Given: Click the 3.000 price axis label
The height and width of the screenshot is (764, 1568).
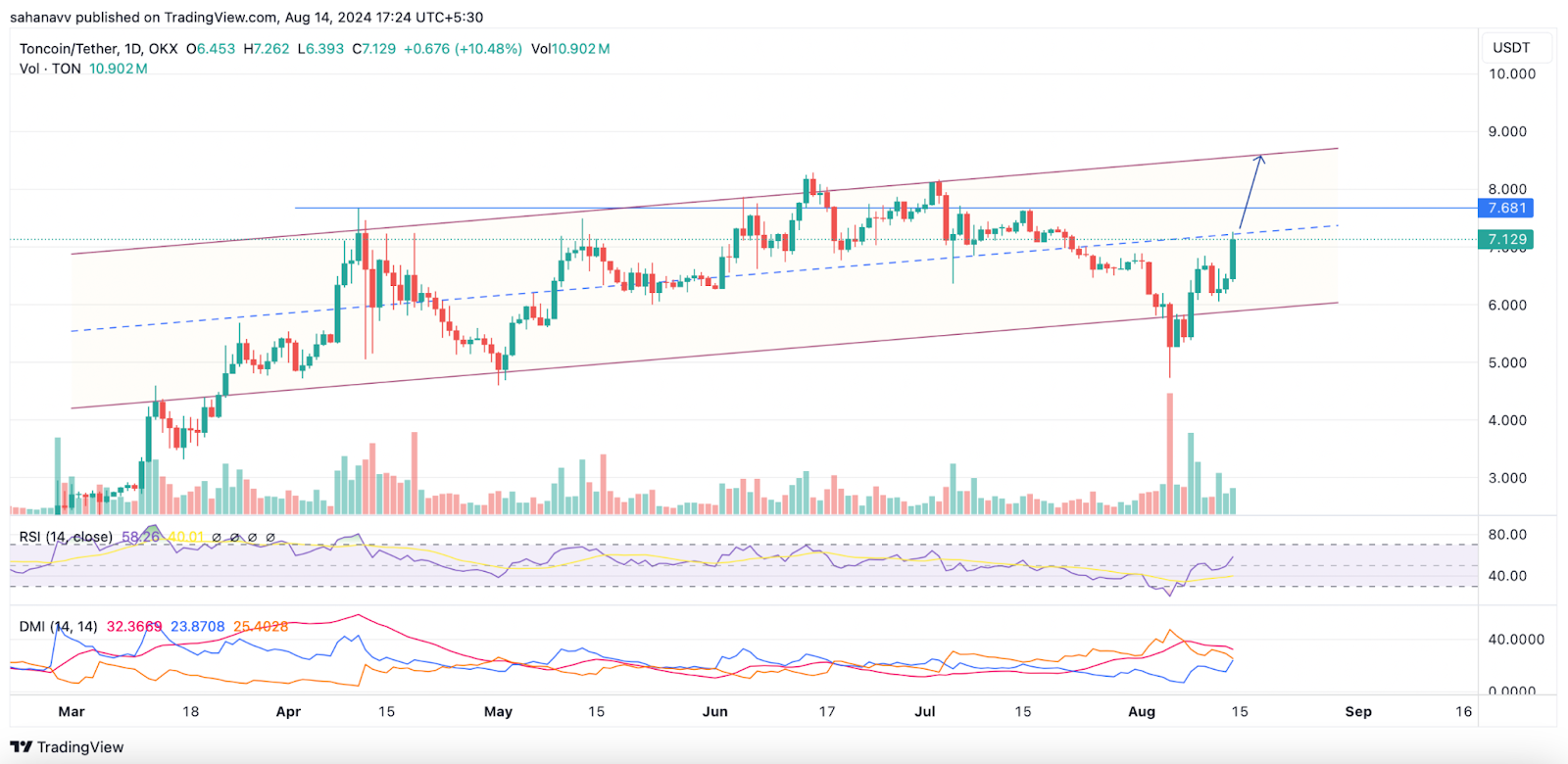Looking at the screenshot, I should [1507, 478].
